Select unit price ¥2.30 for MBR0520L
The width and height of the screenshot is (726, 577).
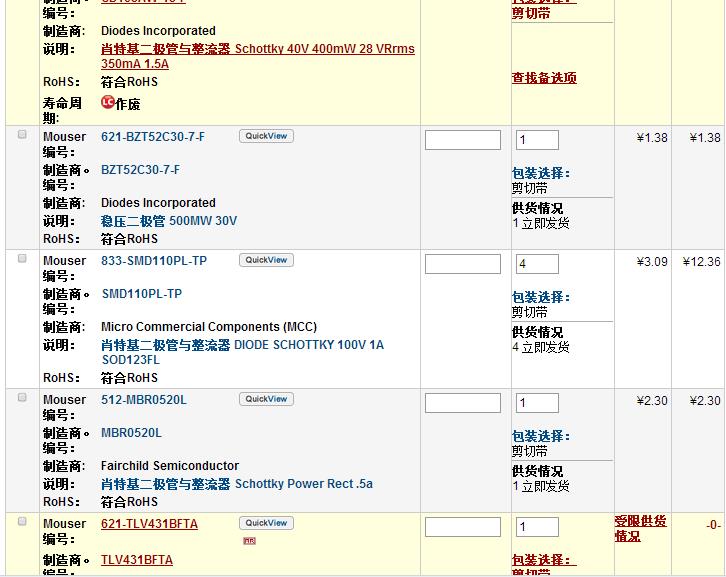tap(652, 401)
